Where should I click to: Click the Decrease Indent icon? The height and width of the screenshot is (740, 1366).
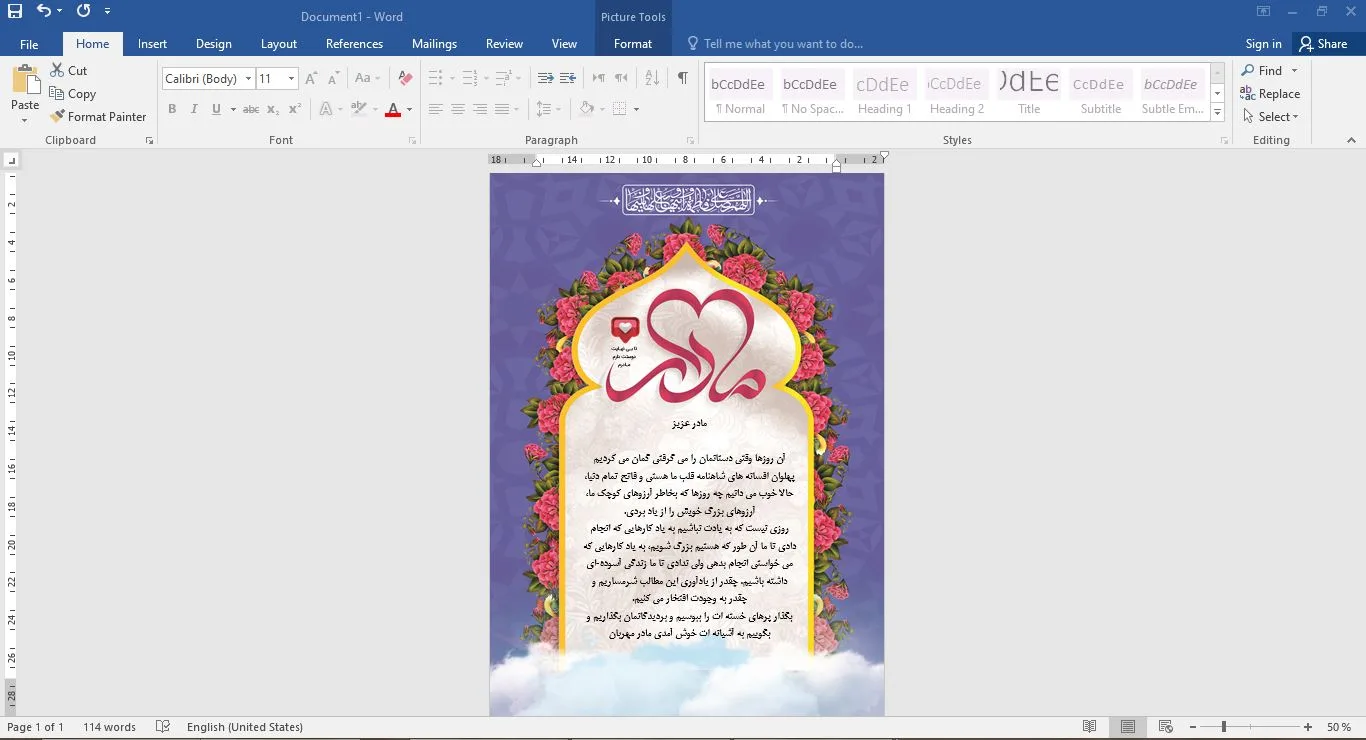pyautogui.click(x=545, y=78)
